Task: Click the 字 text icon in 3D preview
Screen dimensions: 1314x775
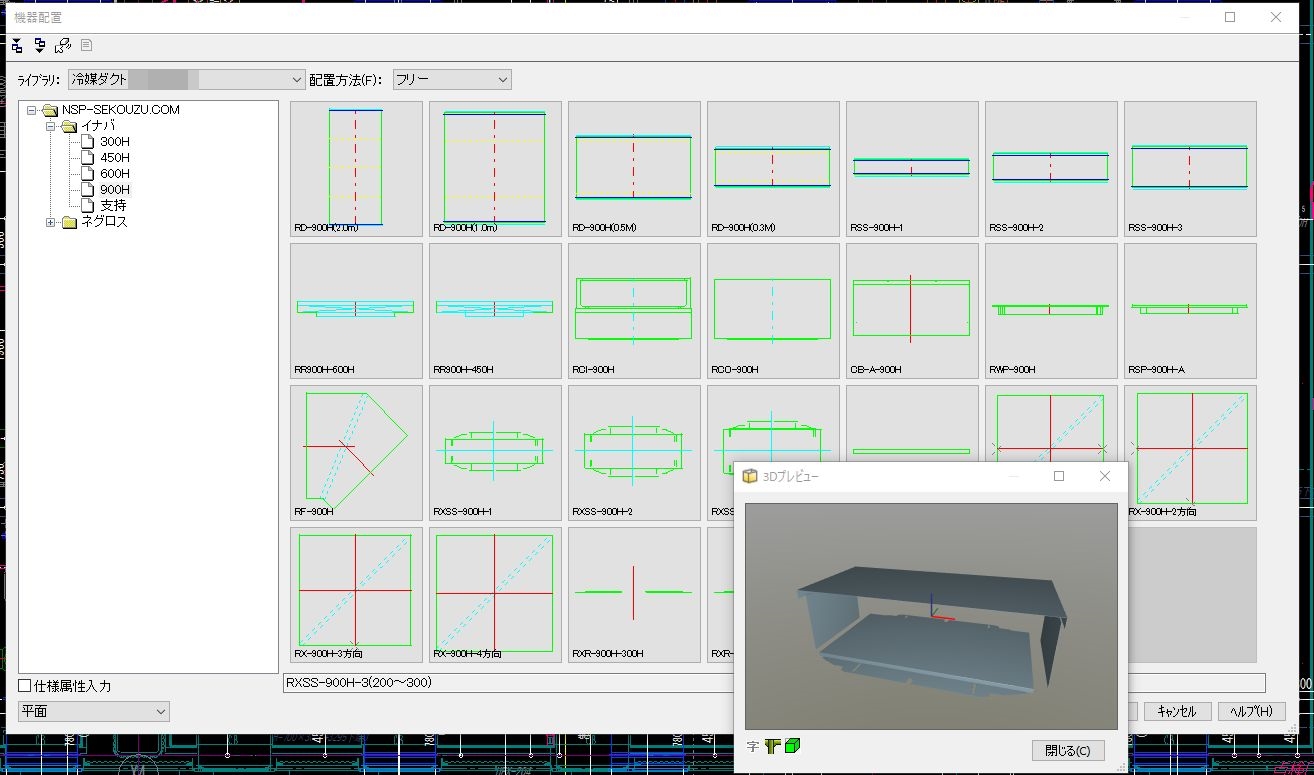Action: click(x=752, y=746)
